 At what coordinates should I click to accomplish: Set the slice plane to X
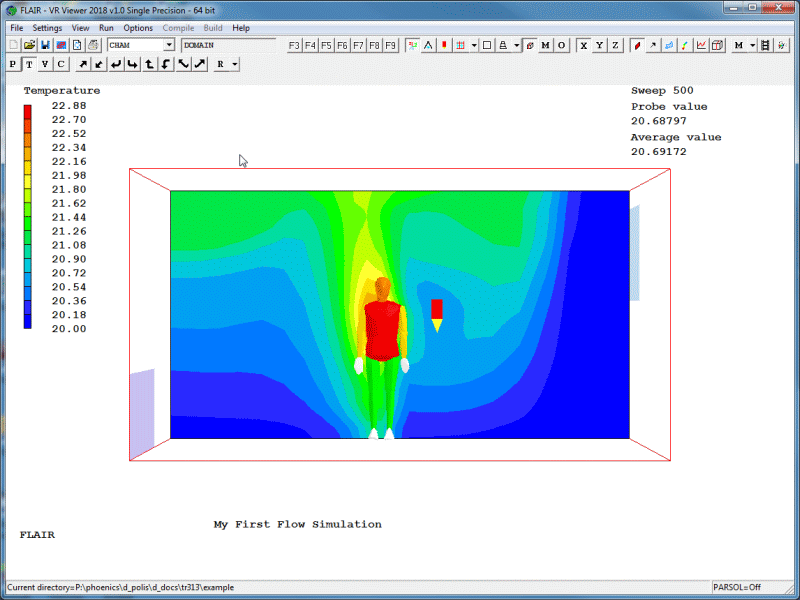coord(583,45)
